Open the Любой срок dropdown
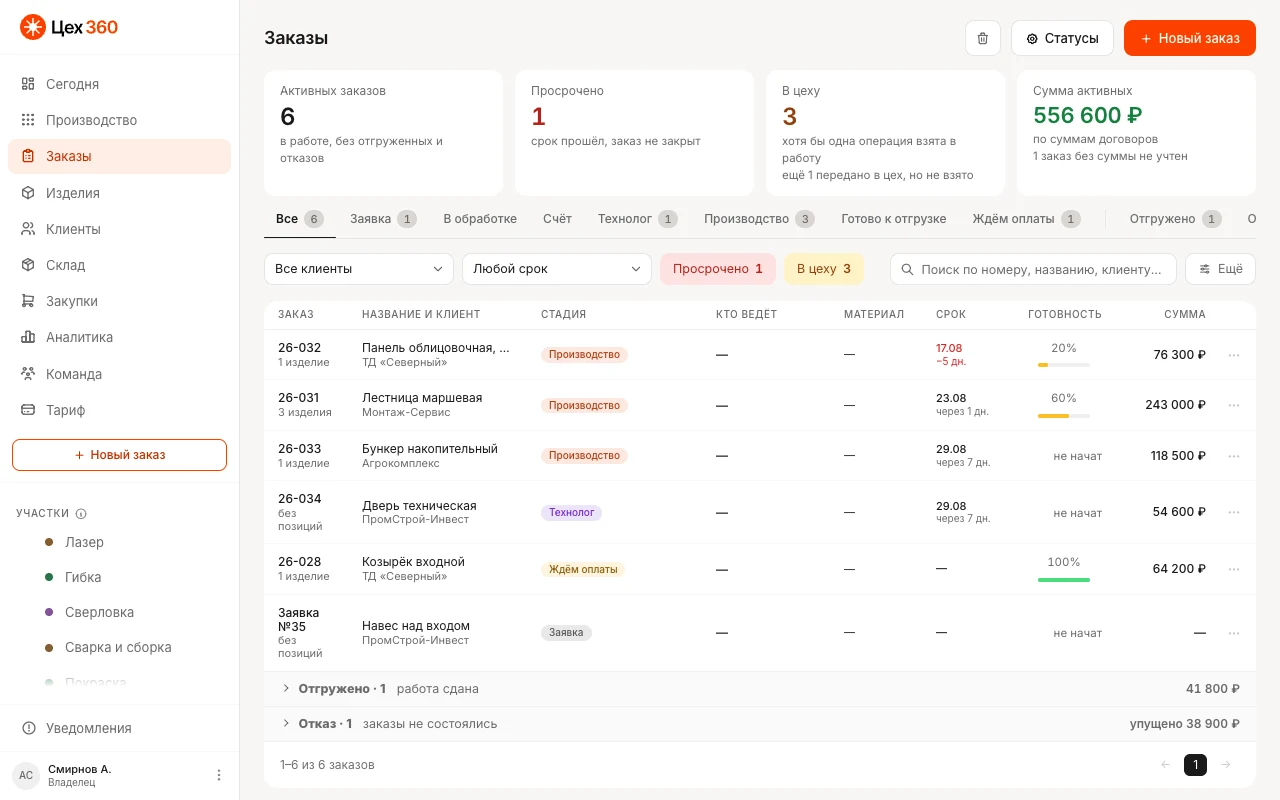Viewport: 1280px width, 800px height. point(557,269)
